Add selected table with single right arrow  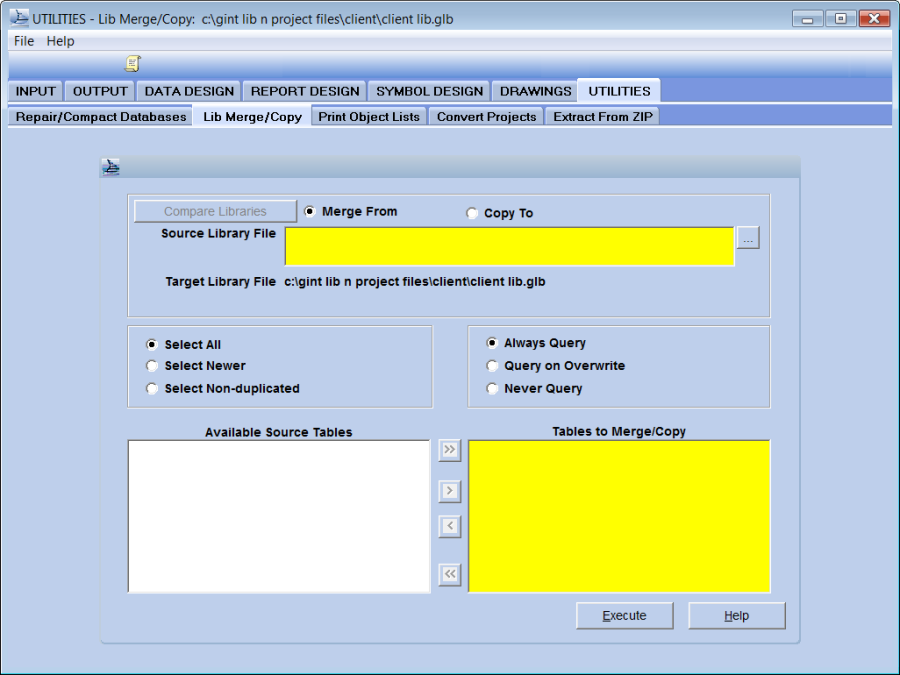[450, 491]
